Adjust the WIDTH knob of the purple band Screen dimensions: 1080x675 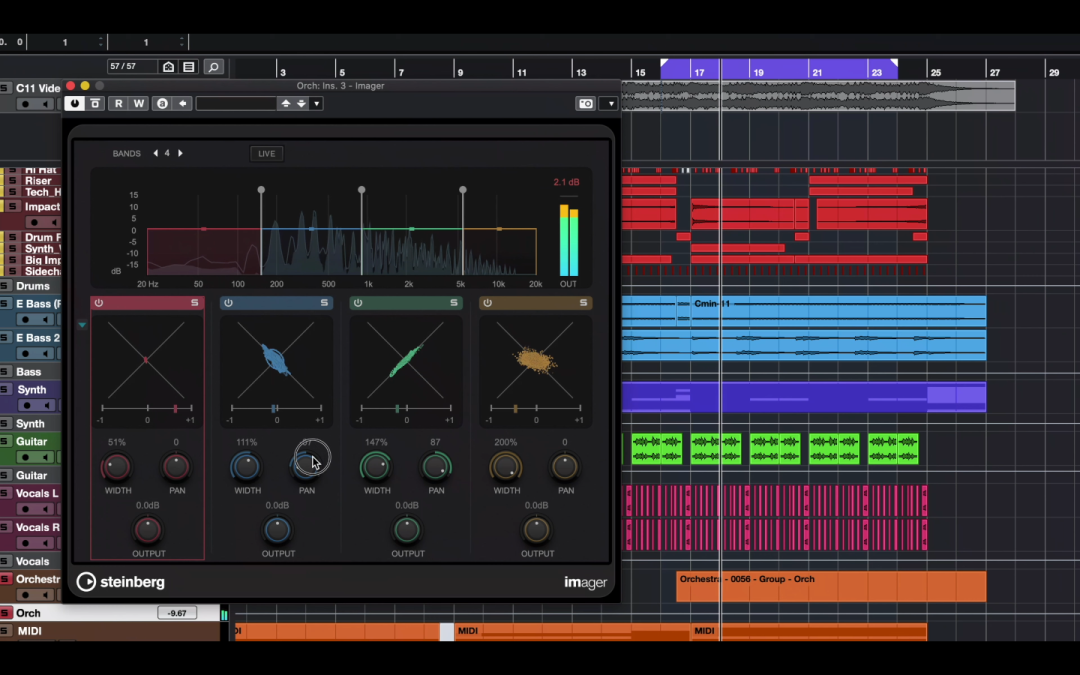pos(117,467)
